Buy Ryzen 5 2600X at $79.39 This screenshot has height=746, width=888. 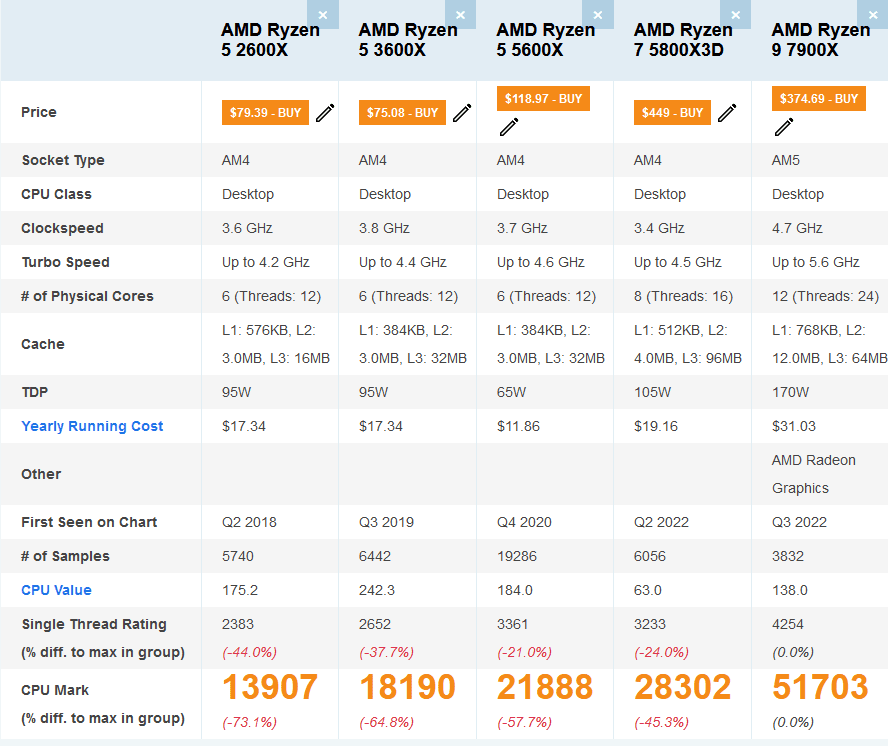pyautogui.click(x=265, y=113)
